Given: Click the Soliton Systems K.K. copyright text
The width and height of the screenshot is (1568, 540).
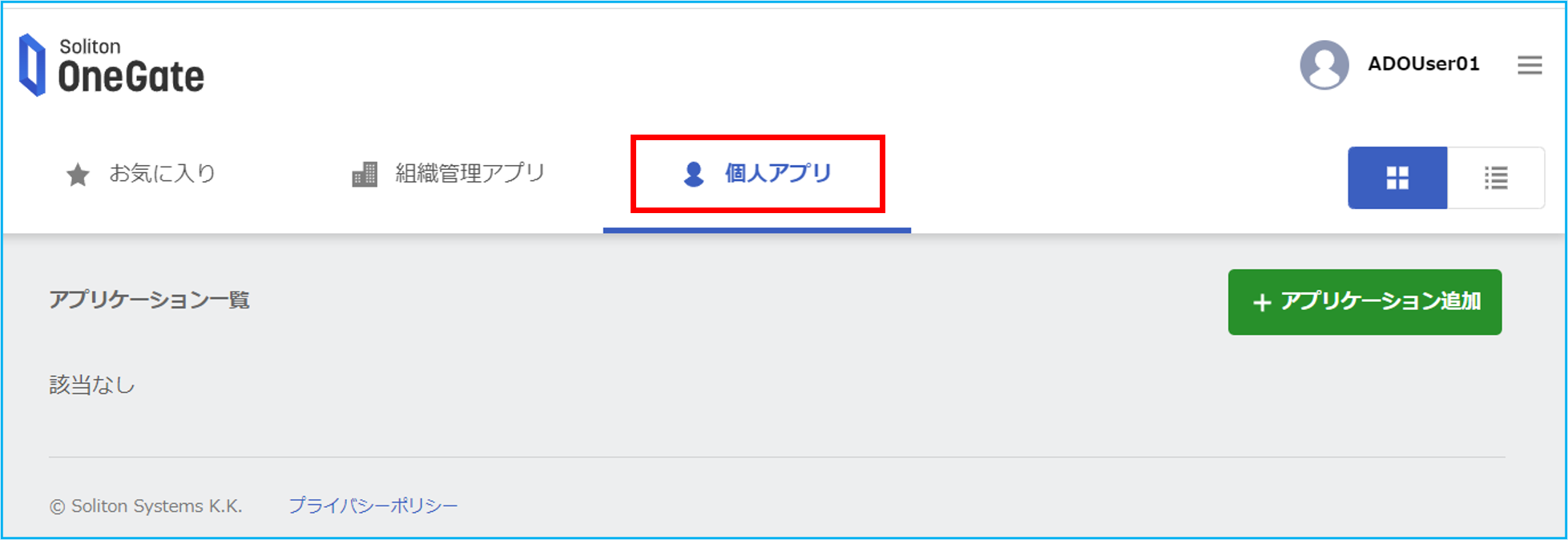Looking at the screenshot, I should pyautogui.click(x=146, y=506).
